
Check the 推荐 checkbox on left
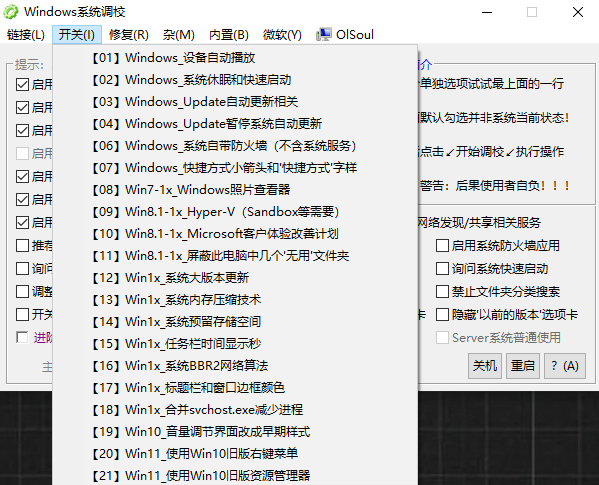point(23,246)
